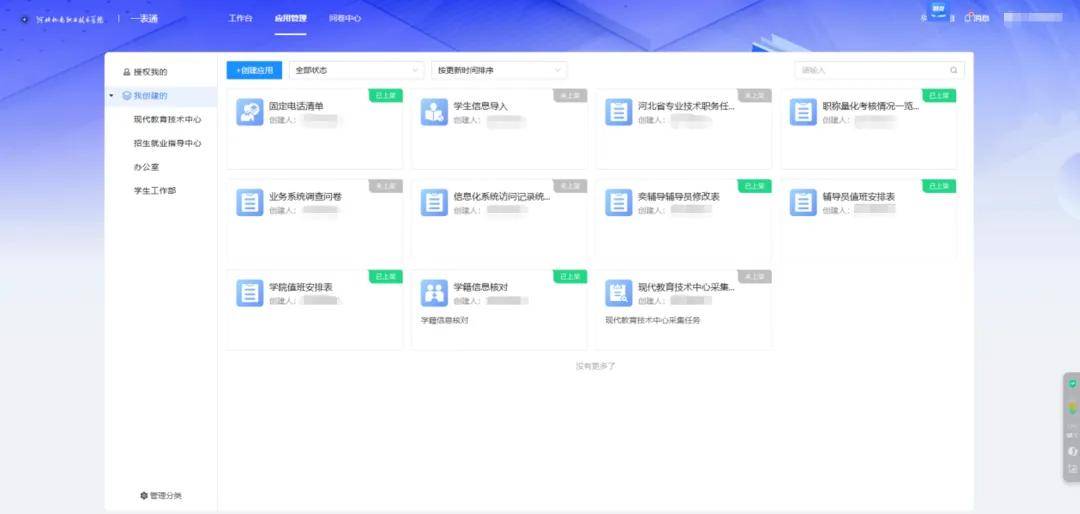Click the 固定电话清单 app icon
This screenshot has width=1080, height=514.
pos(249,112)
